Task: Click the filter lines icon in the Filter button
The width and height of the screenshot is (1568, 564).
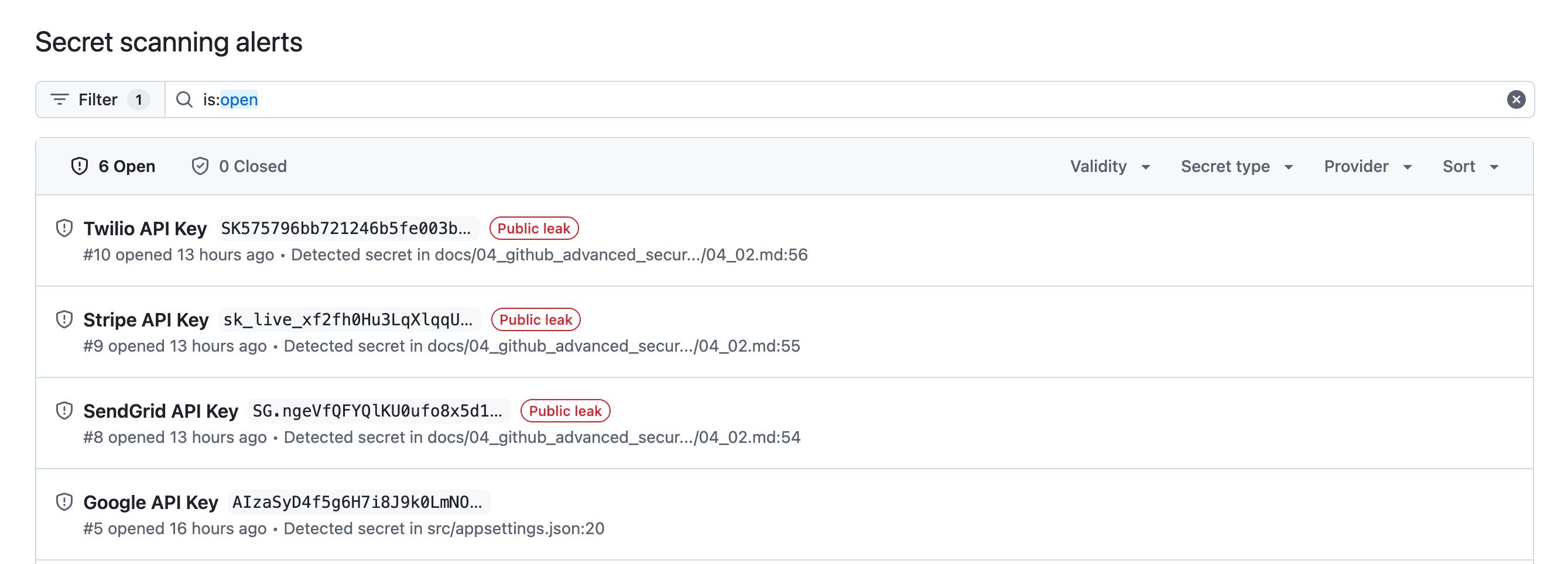Action: coord(59,99)
